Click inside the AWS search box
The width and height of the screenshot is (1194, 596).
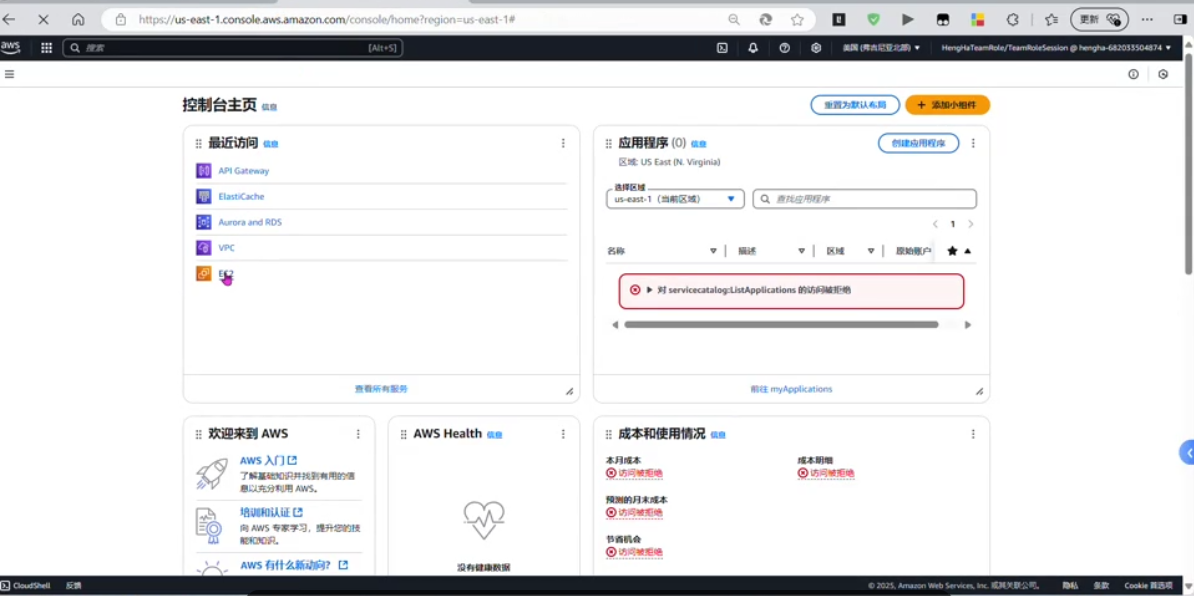coord(233,48)
